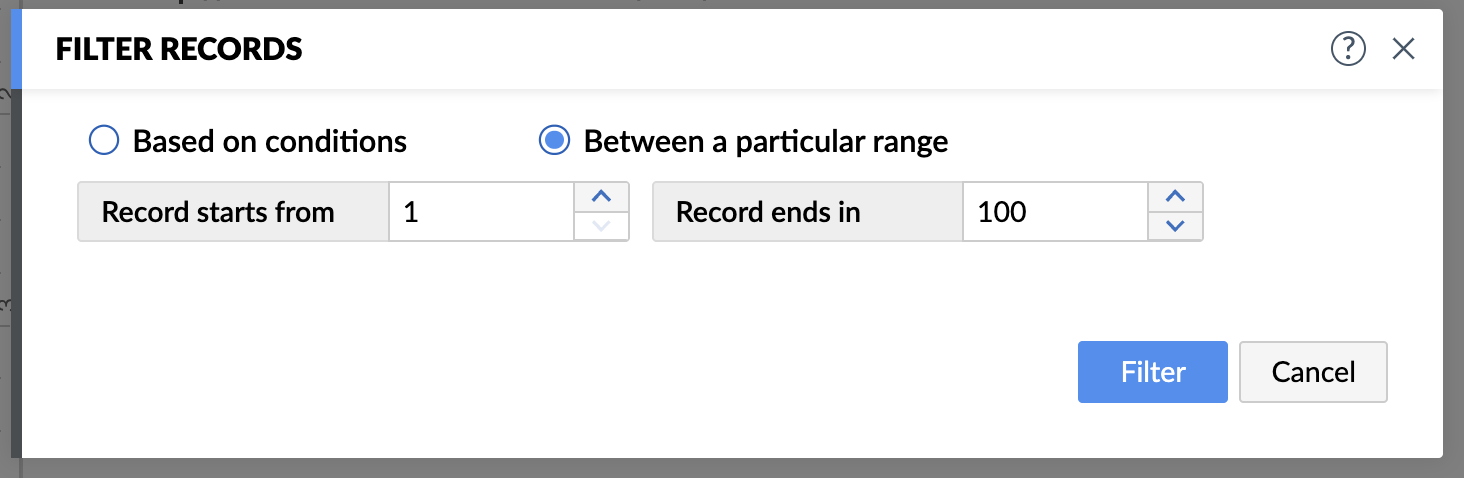Select the Based on conditions radio button
This screenshot has width=1464, height=478.
pos(104,141)
